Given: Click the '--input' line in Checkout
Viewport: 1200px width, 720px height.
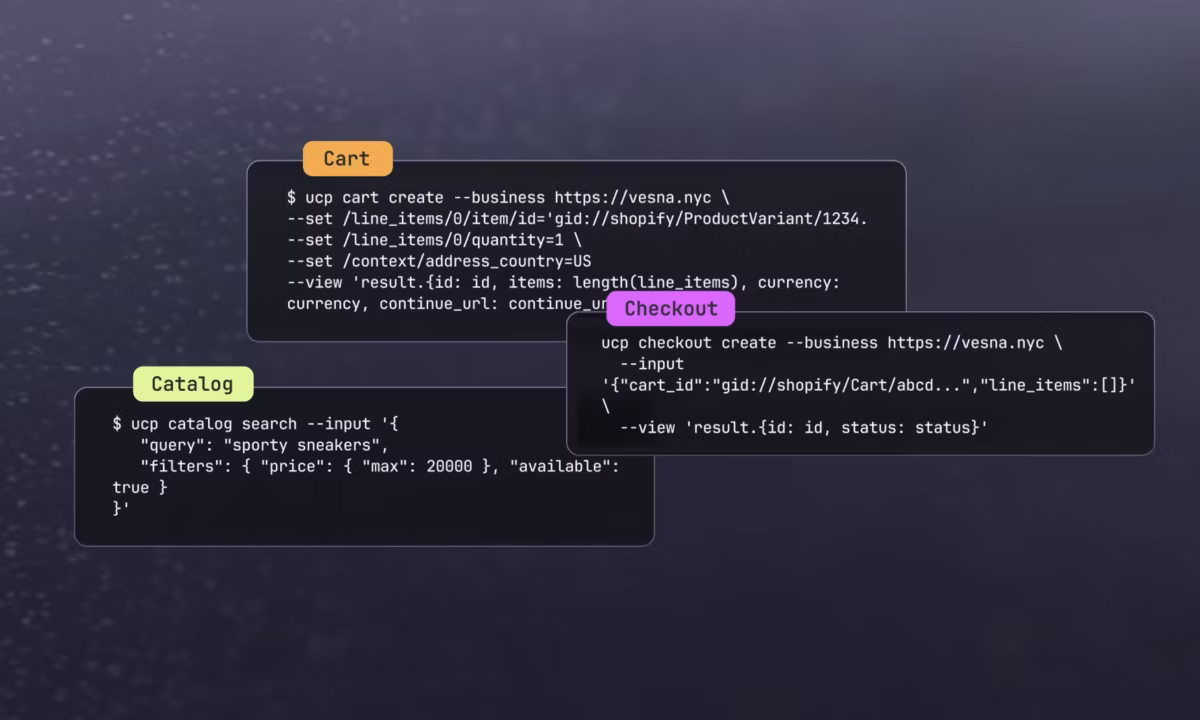Looking at the screenshot, I should (652, 364).
